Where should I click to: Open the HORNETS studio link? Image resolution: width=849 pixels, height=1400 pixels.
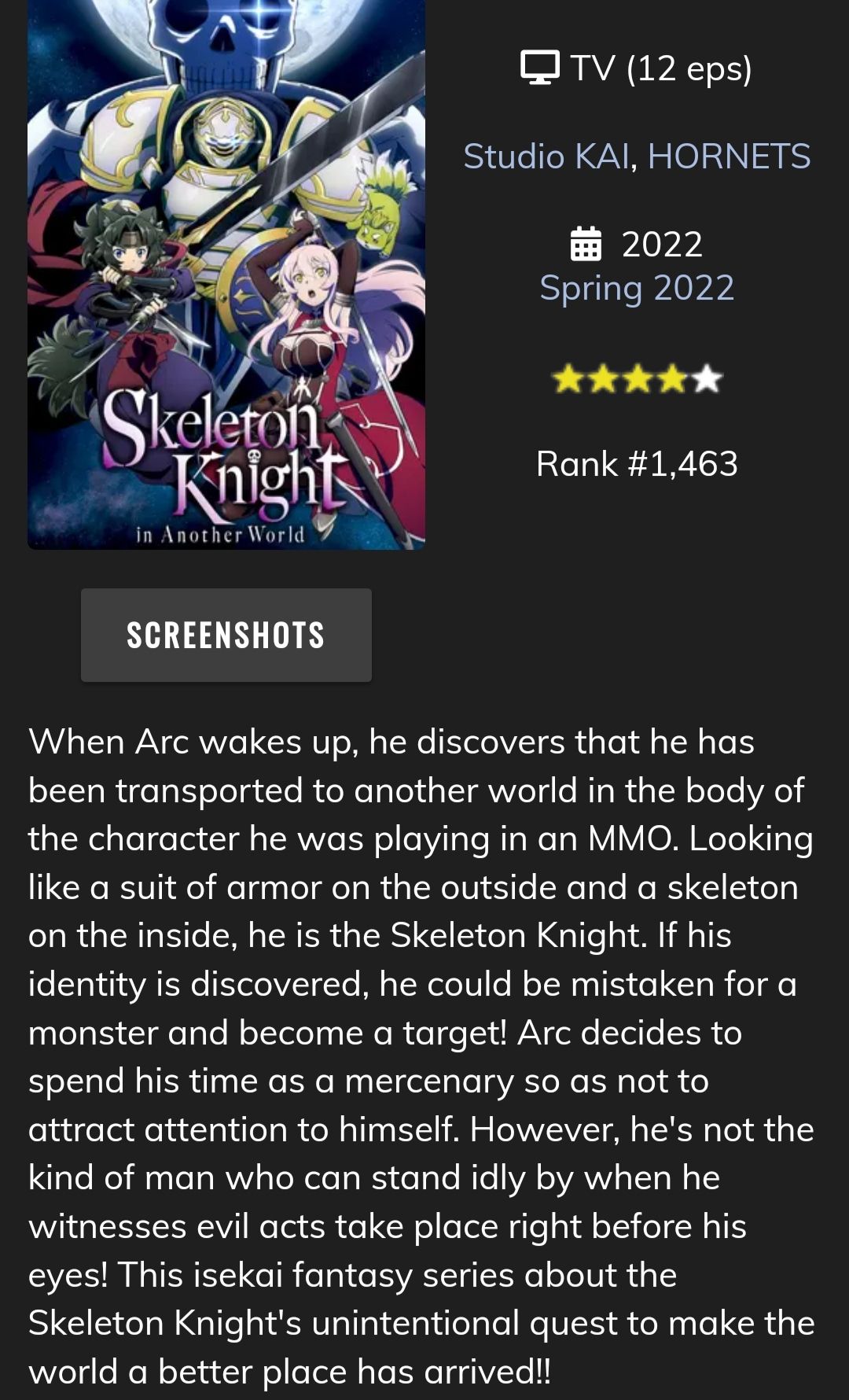click(x=729, y=156)
